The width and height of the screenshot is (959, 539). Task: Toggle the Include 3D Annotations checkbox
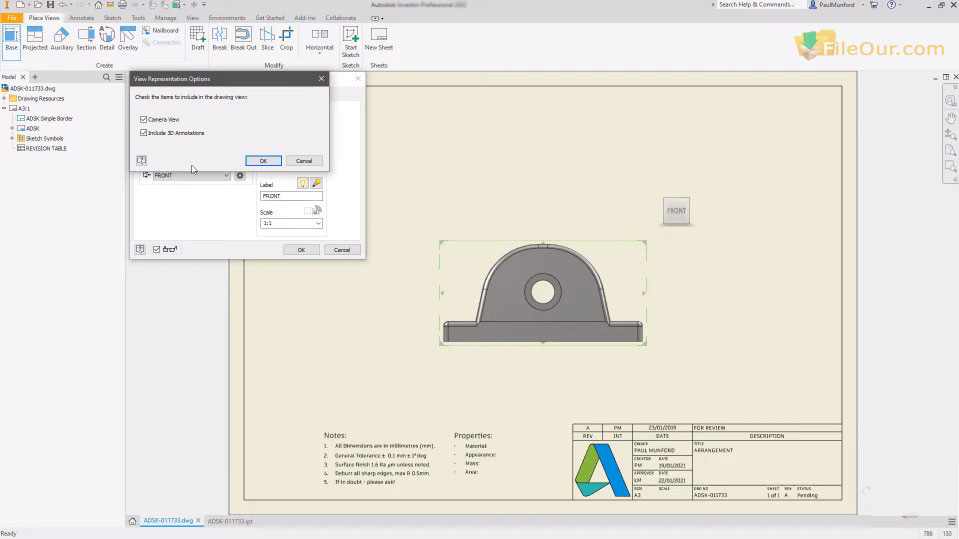(x=144, y=132)
